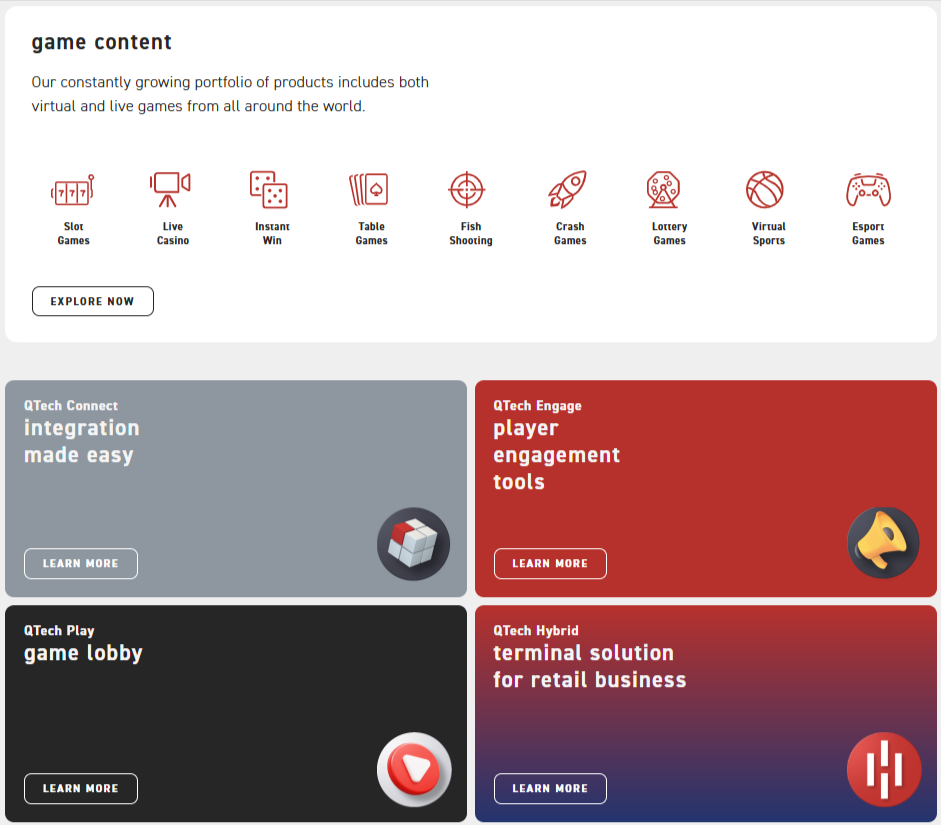Click 'terminal solution for retail business' headline
Image resolution: width=941 pixels, height=825 pixels.
click(589, 666)
